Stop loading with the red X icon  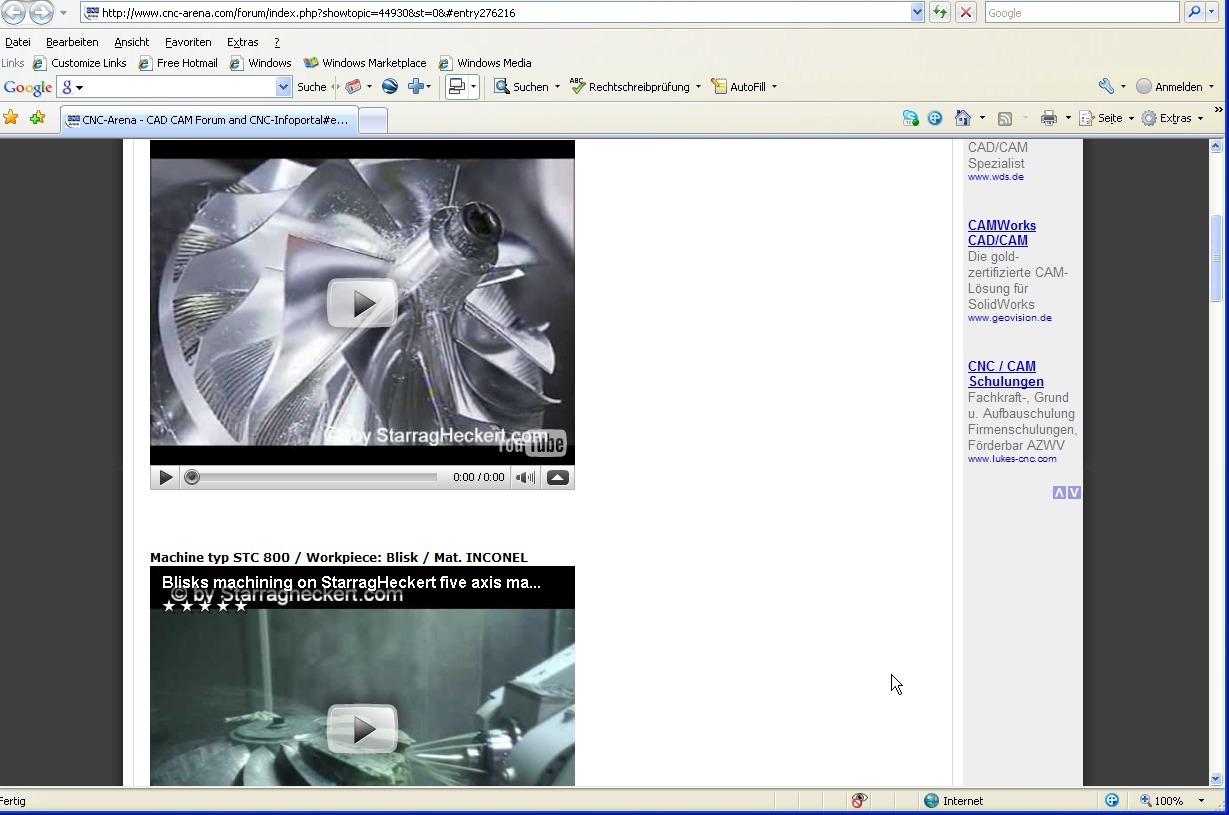click(966, 13)
